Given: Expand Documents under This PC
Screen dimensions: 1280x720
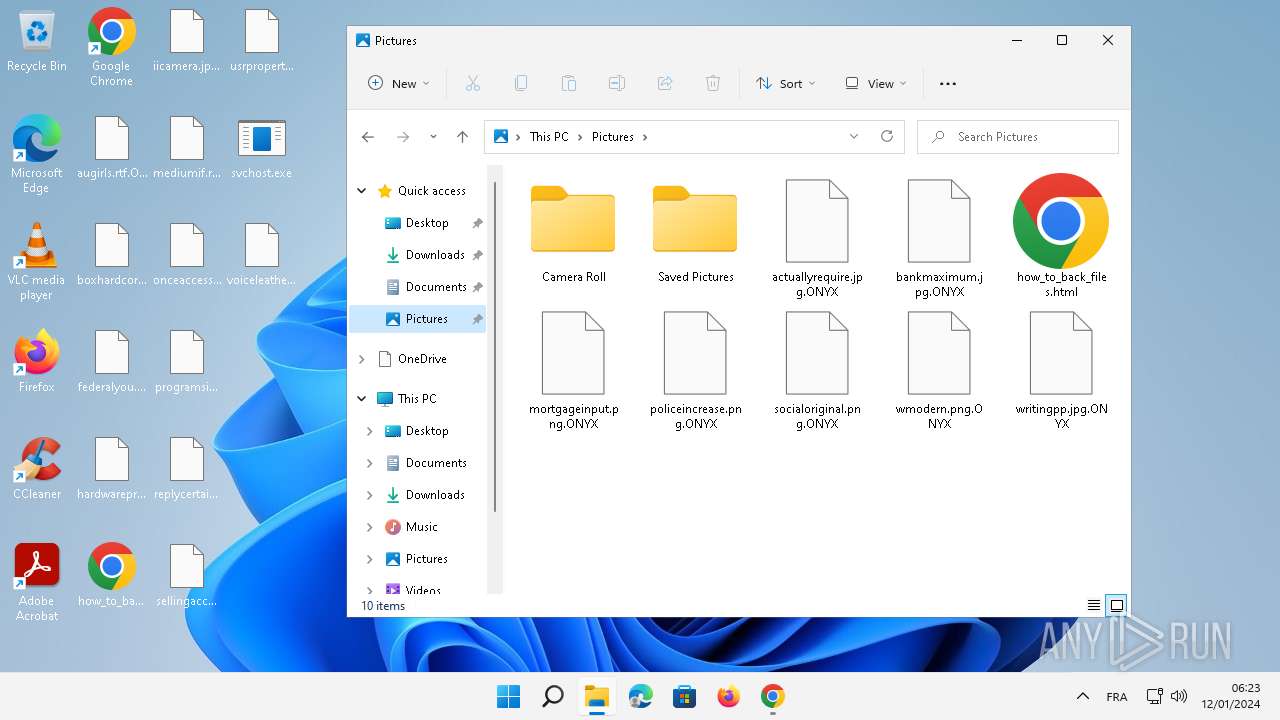Looking at the screenshot, I should [370, 463].
